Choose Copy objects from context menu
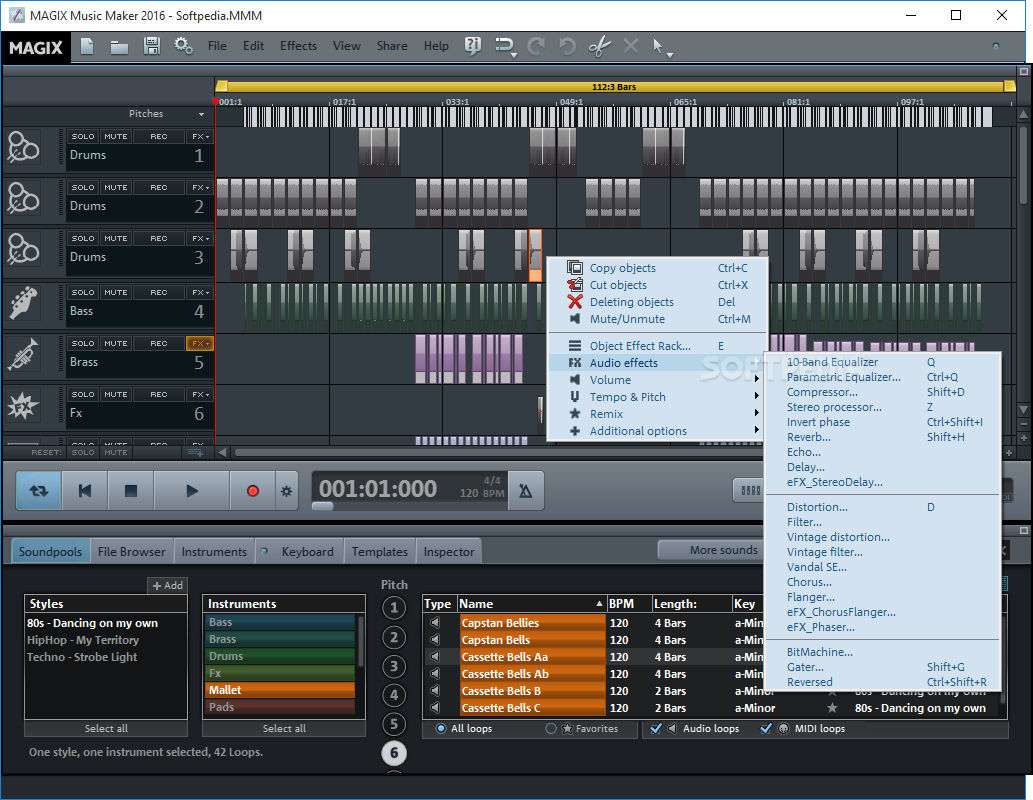 tap(659, 268)
